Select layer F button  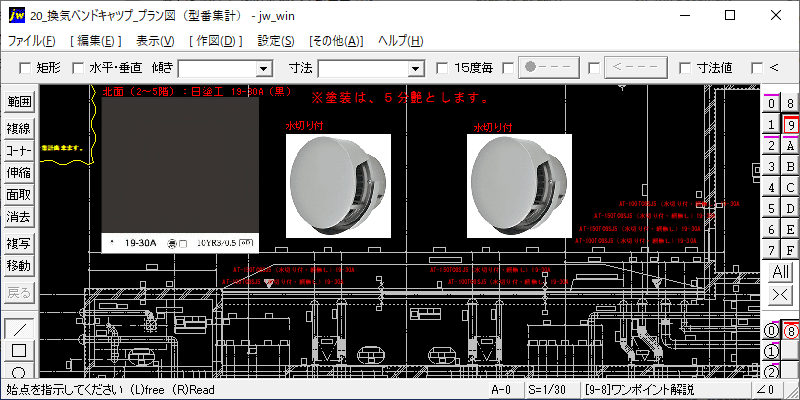pyautogui.click(x=790, y=250)
